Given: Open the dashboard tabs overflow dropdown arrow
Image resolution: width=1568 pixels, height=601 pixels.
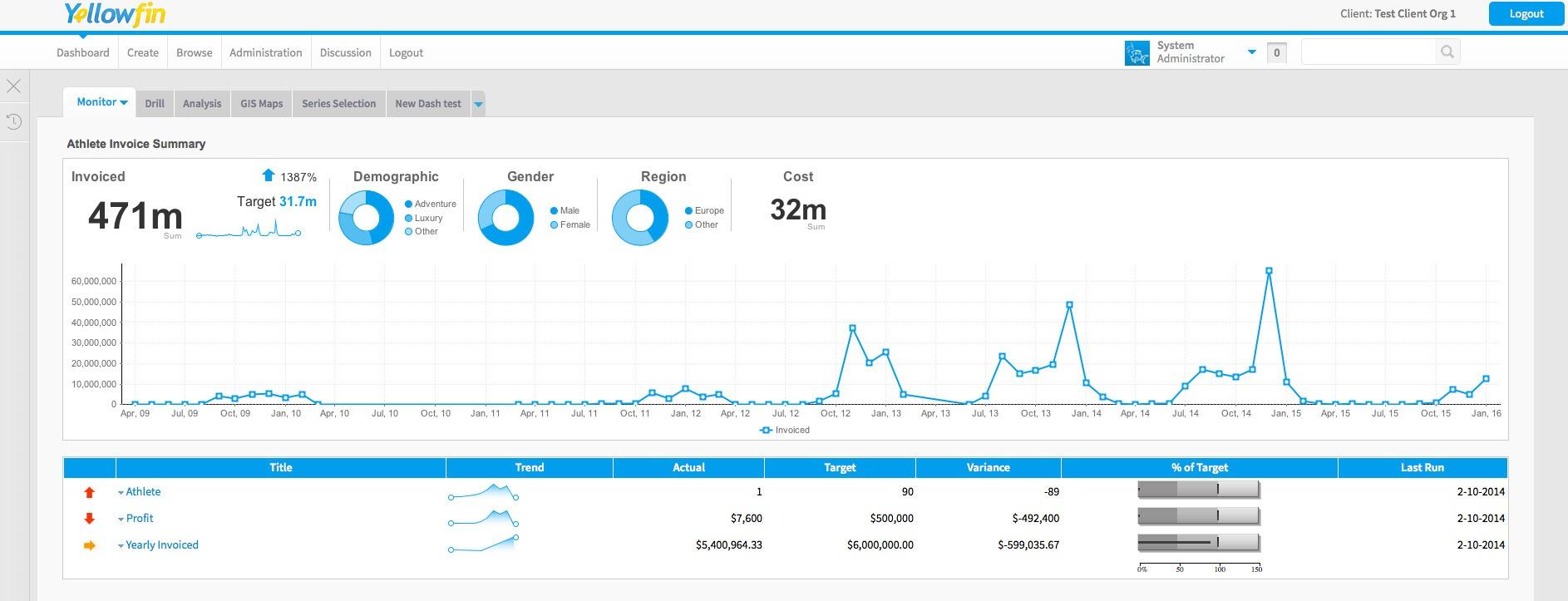Looking at the screenshot, I should (x=478, y=104).
